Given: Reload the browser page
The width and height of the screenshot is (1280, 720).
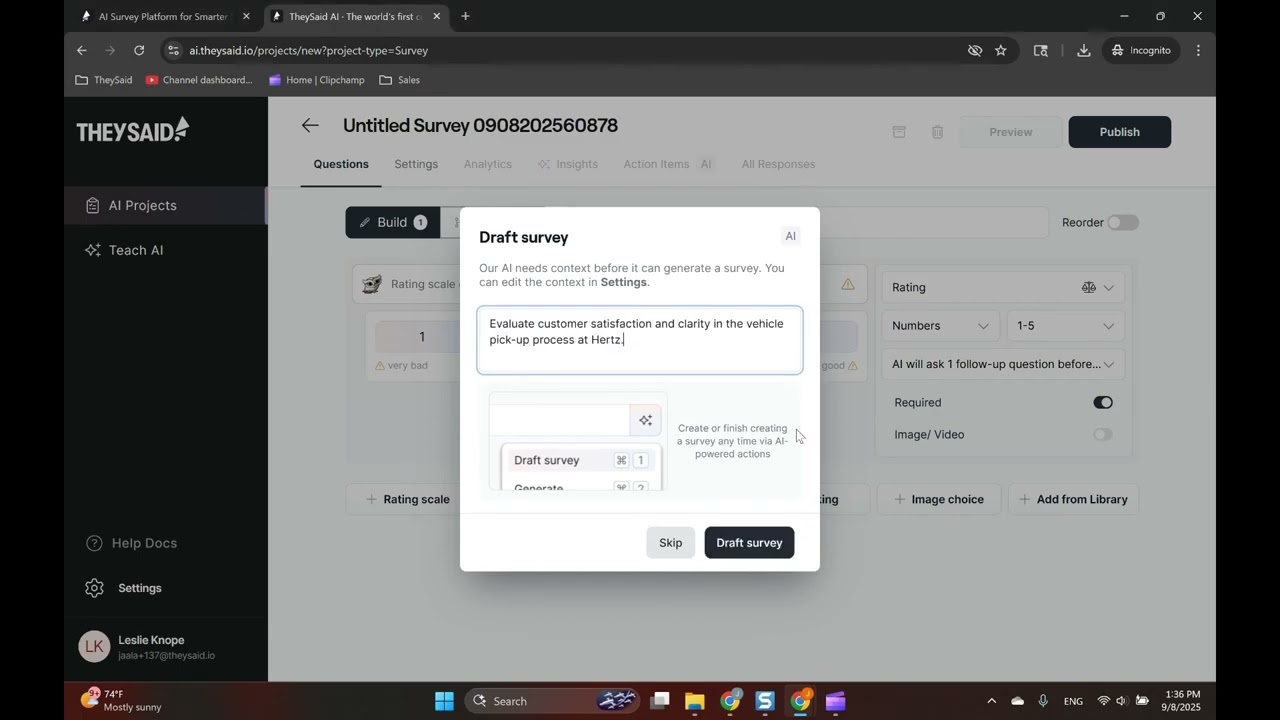Looking at the screenshot, I should pyautogui.click(x=139, y=50).
